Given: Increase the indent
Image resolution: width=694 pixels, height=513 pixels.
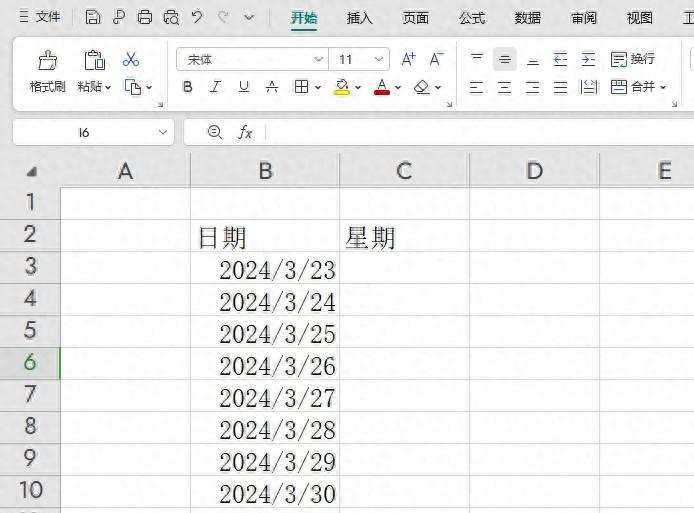Looking at the screenshot, I should pos(588,59).
